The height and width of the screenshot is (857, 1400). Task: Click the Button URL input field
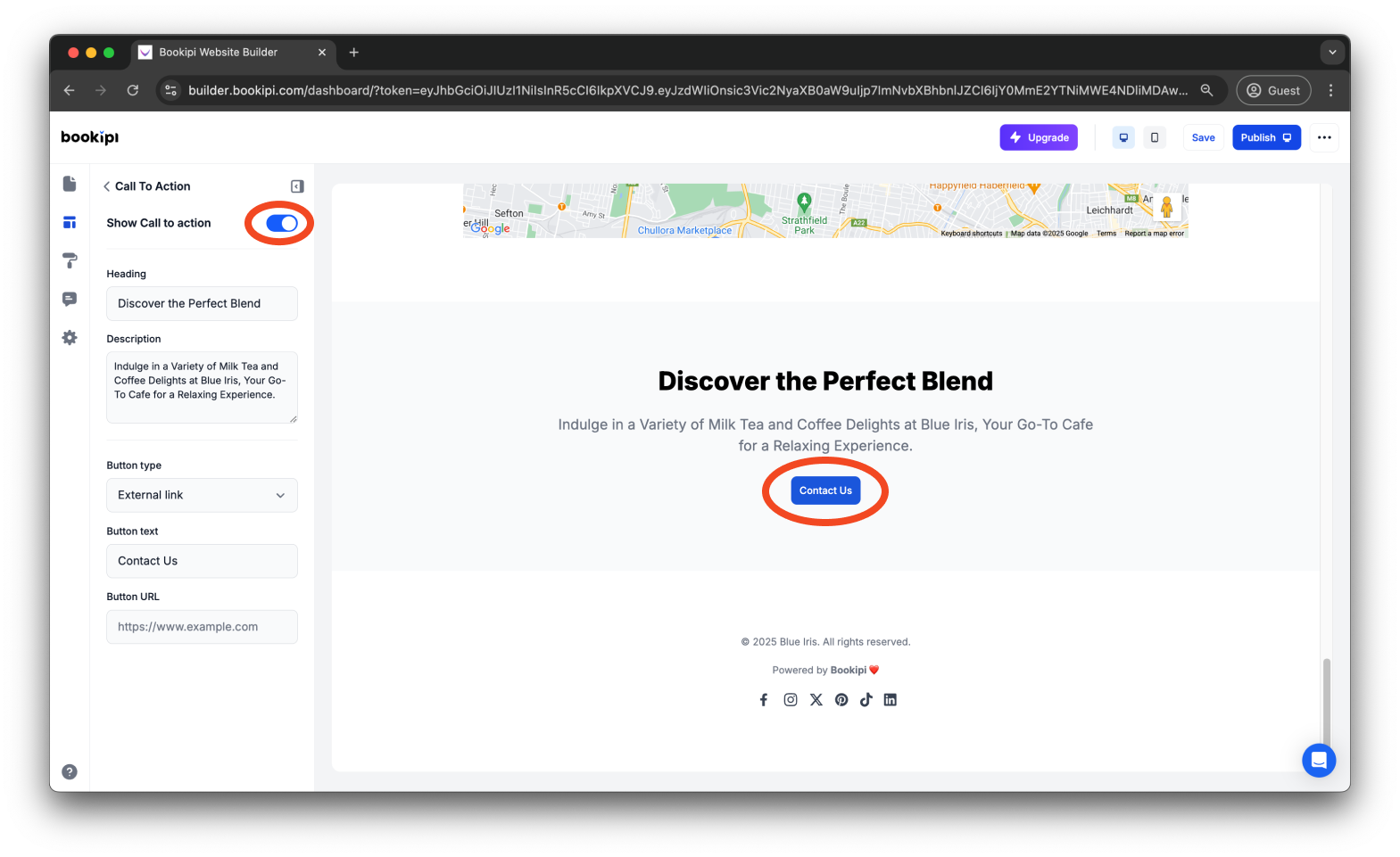click(202, 627)
